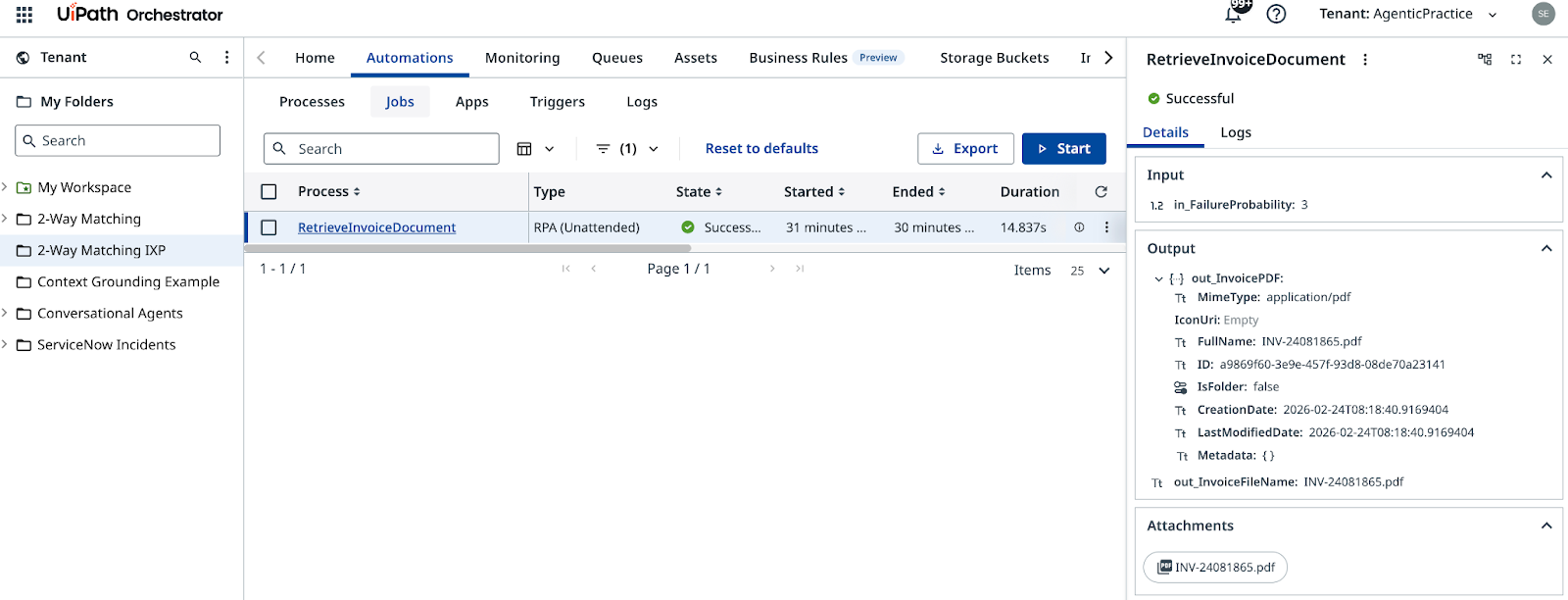Switch to the Home tab
1568x600 pixels.
click(315, 58)
